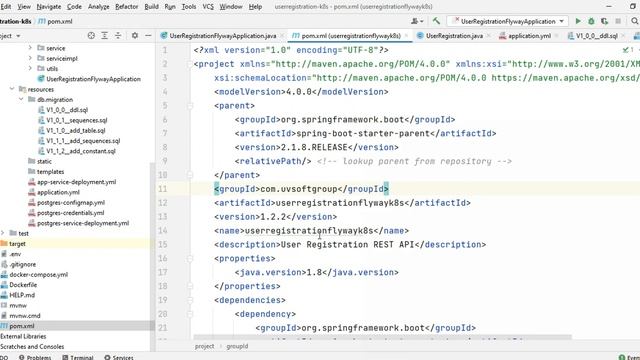Click the grey Stop square icon
This screenshot has width=640, height=360.
click(x=618, y=21)
